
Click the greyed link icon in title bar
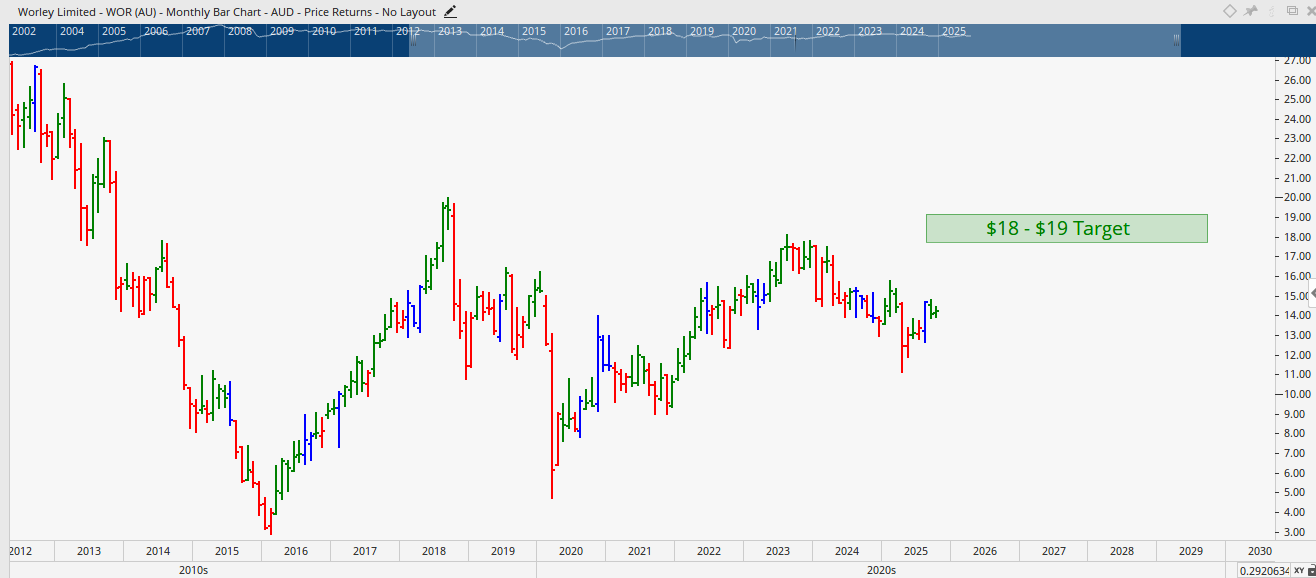[1271, 11]
